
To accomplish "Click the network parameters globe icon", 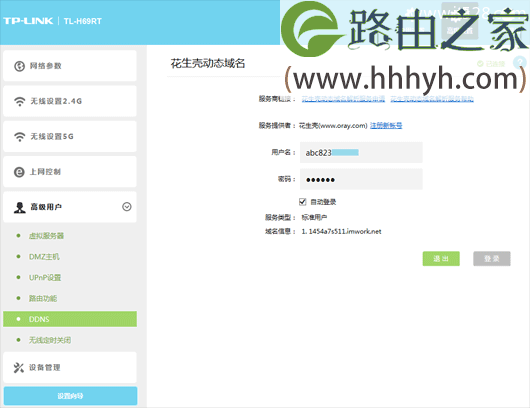I will coord(19,66).
